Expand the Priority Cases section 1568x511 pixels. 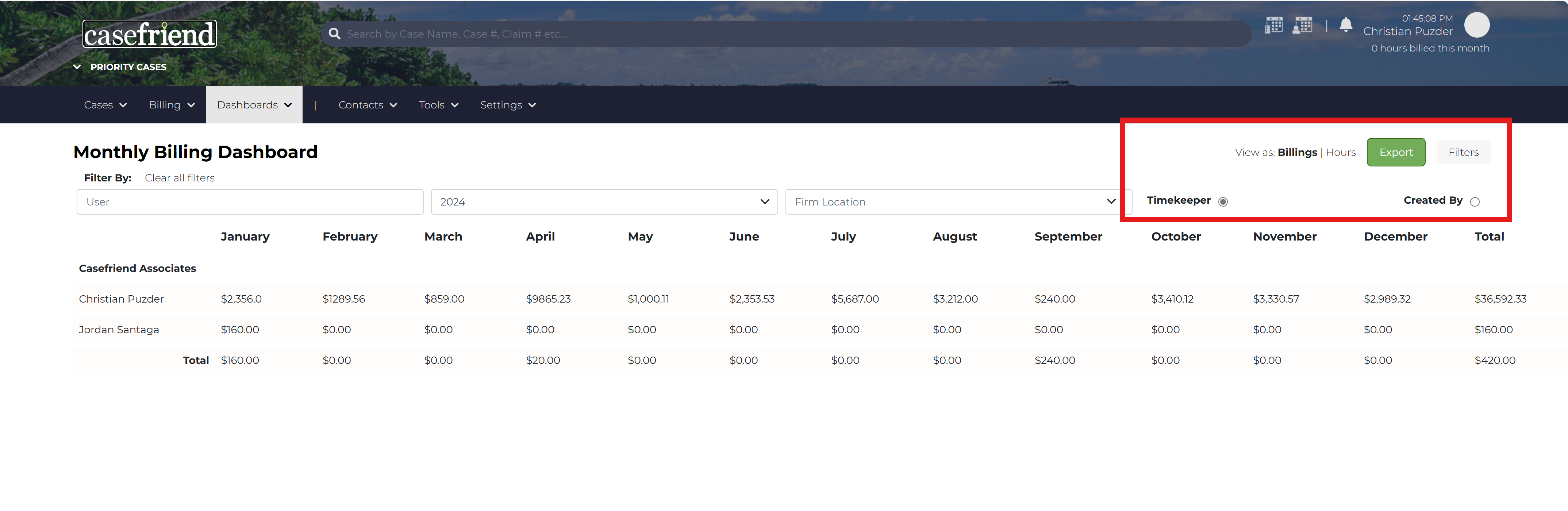pos(120,67)
